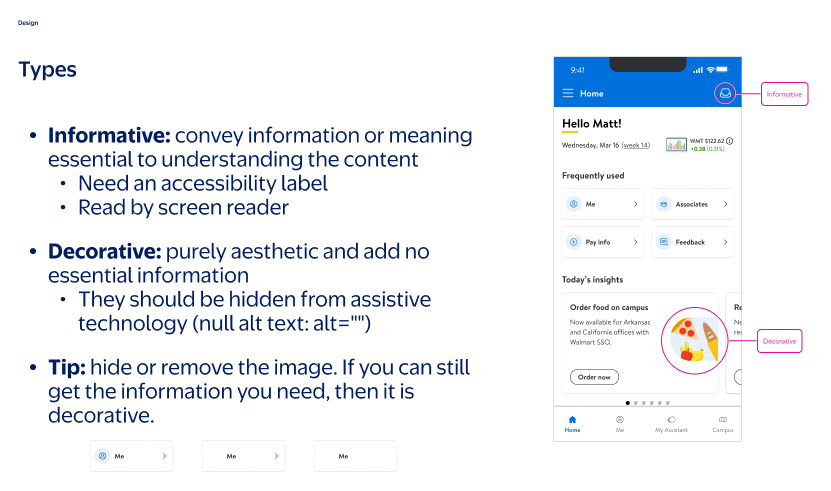Click the 'Wednesday, Mar 16' date text
831x491 pixels.
pyautogui.click(x=590, y=145)
